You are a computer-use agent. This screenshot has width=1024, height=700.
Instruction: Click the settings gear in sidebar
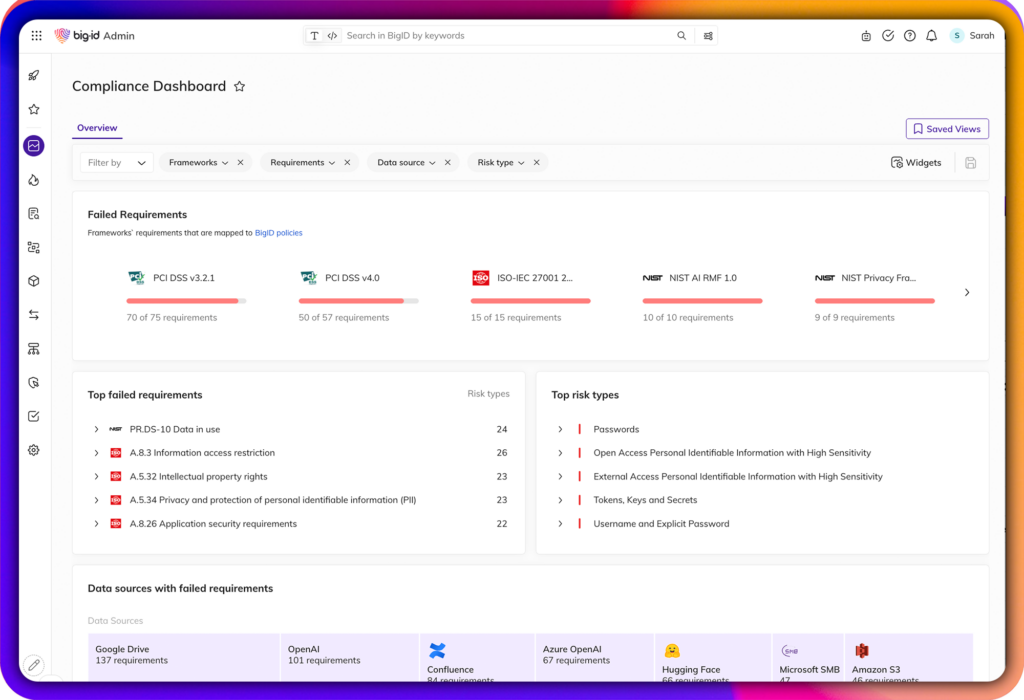pyautogui.click(x=34, y=450)
